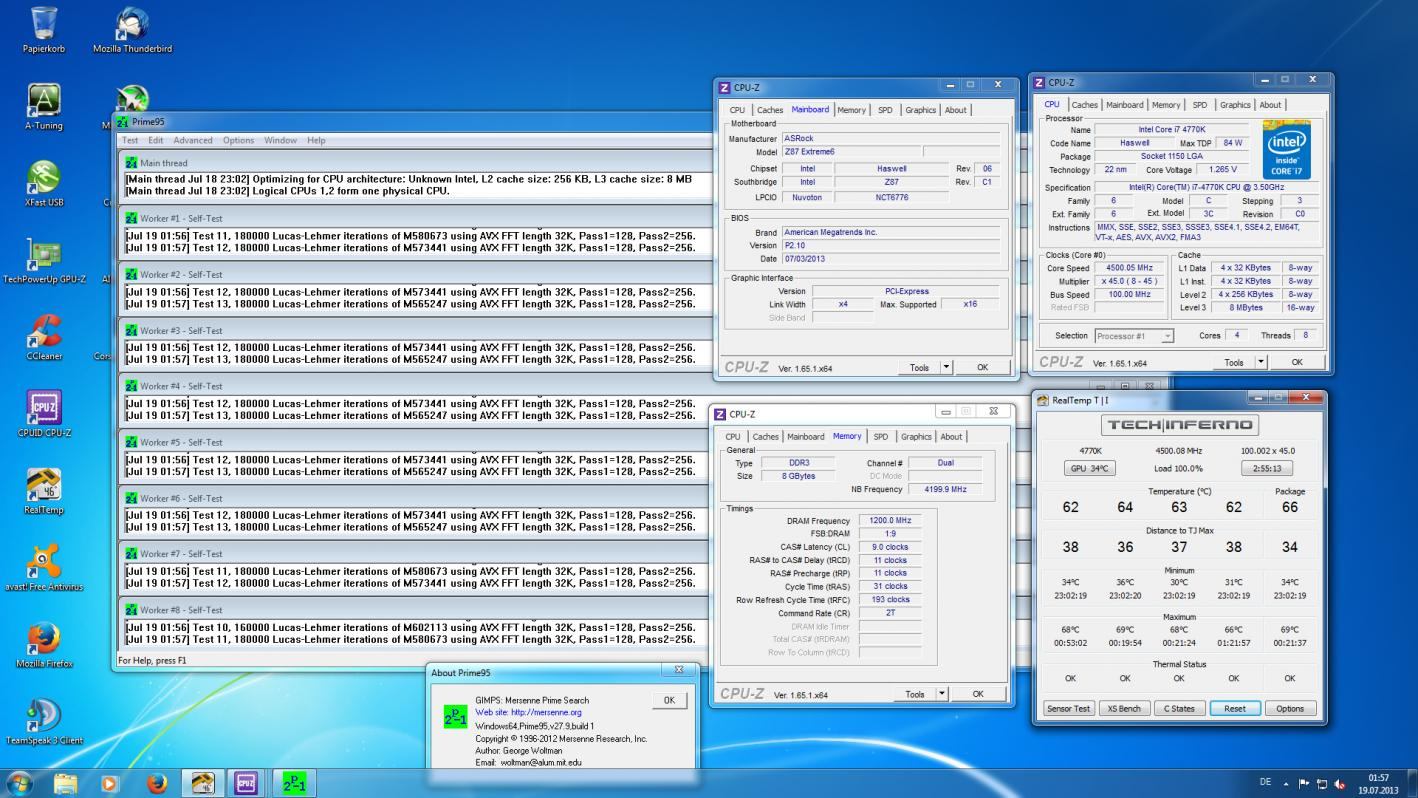The image size is (1418, 798).
Task: Launch the XFast USB desktop shortcut
Action: pyautogui.click(x=44, y=185)
